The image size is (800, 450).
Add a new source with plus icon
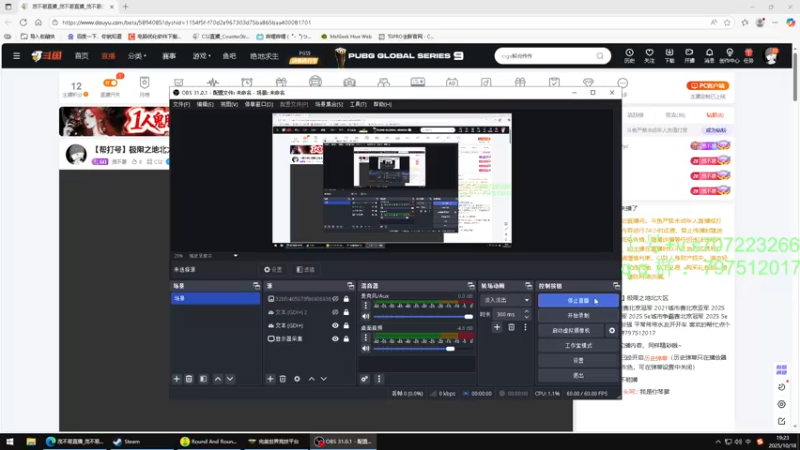click(270, 379)
